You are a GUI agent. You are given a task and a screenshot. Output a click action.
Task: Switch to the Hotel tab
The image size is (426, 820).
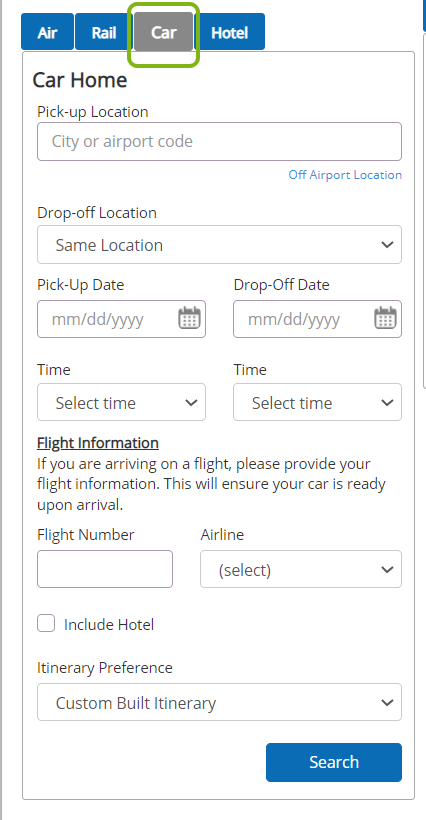(x=229, y=32)
